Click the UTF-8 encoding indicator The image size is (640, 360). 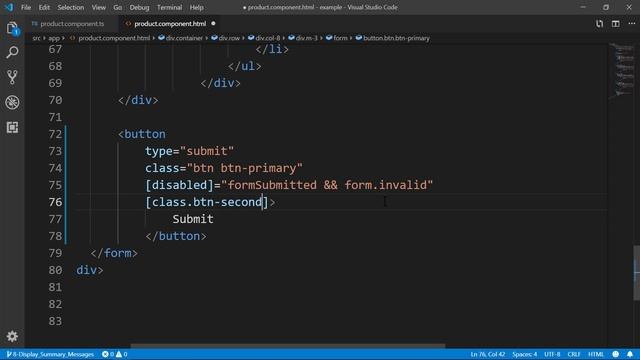pyautogui.click(x=552, y=354)
